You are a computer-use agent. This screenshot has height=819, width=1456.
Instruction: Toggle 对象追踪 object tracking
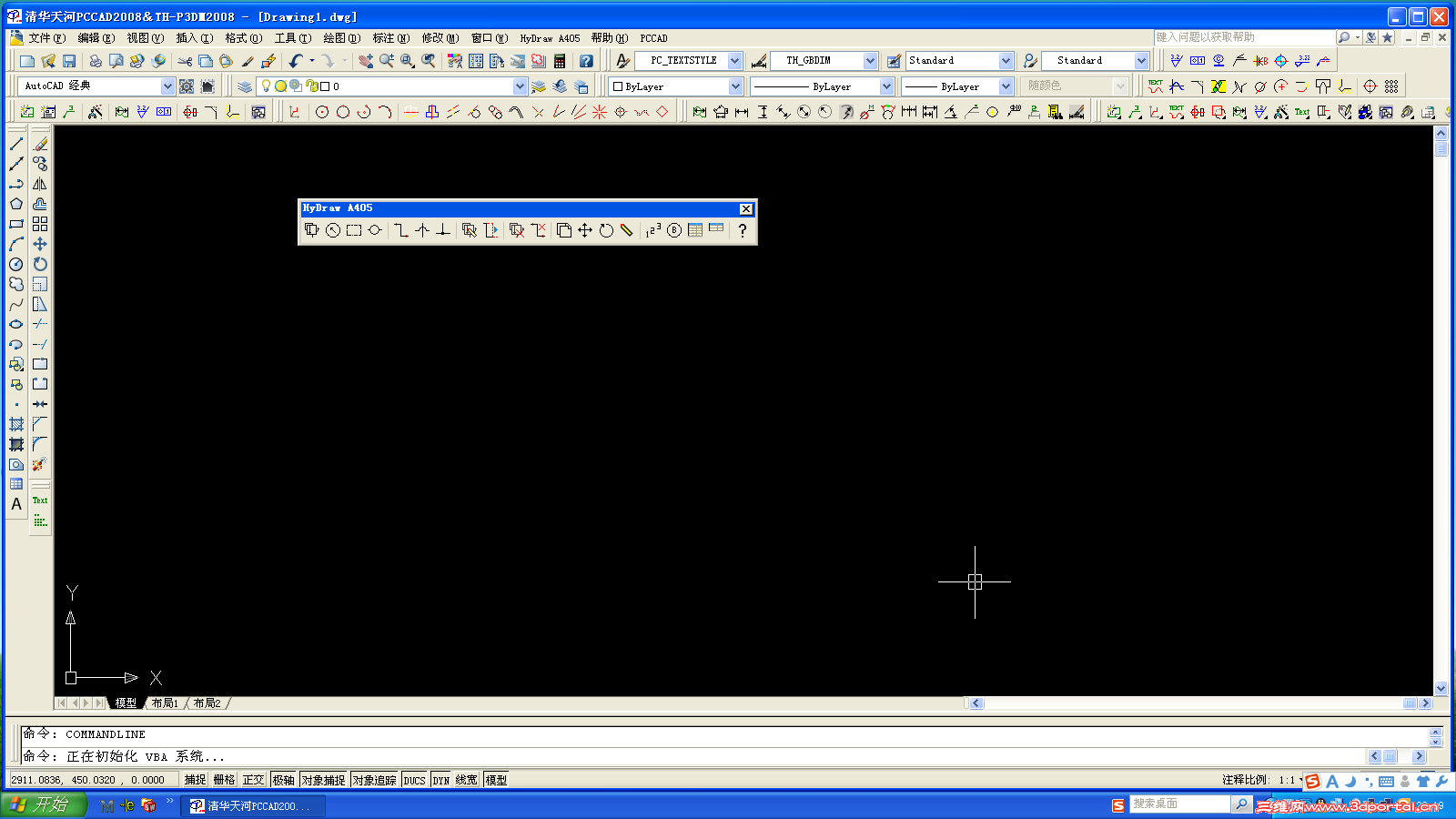[375, 780]
